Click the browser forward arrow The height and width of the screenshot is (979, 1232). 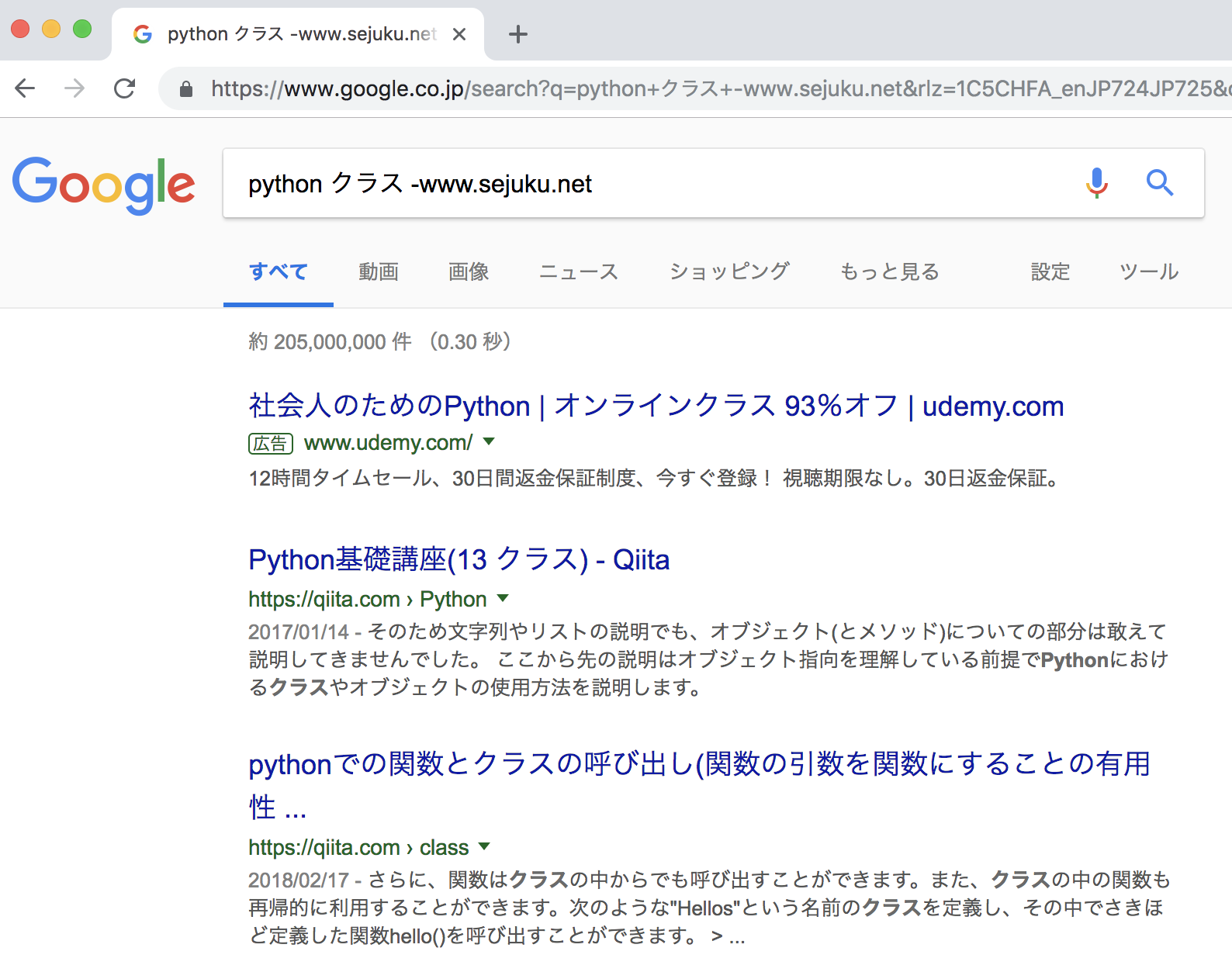tap(74, 88)
